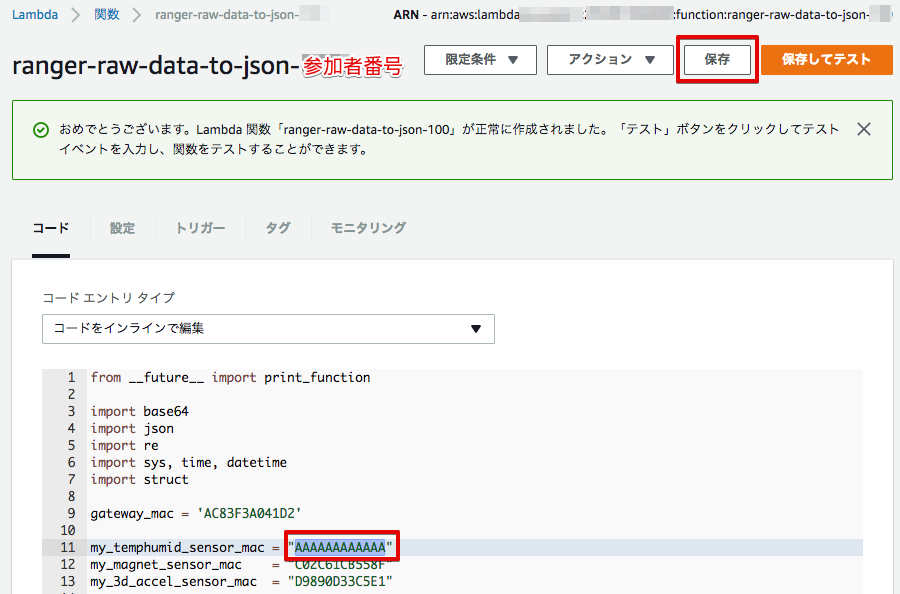This screenshot has height=594, width=900.
Task: Click the import base64 code line
Action: pos(139,411)
